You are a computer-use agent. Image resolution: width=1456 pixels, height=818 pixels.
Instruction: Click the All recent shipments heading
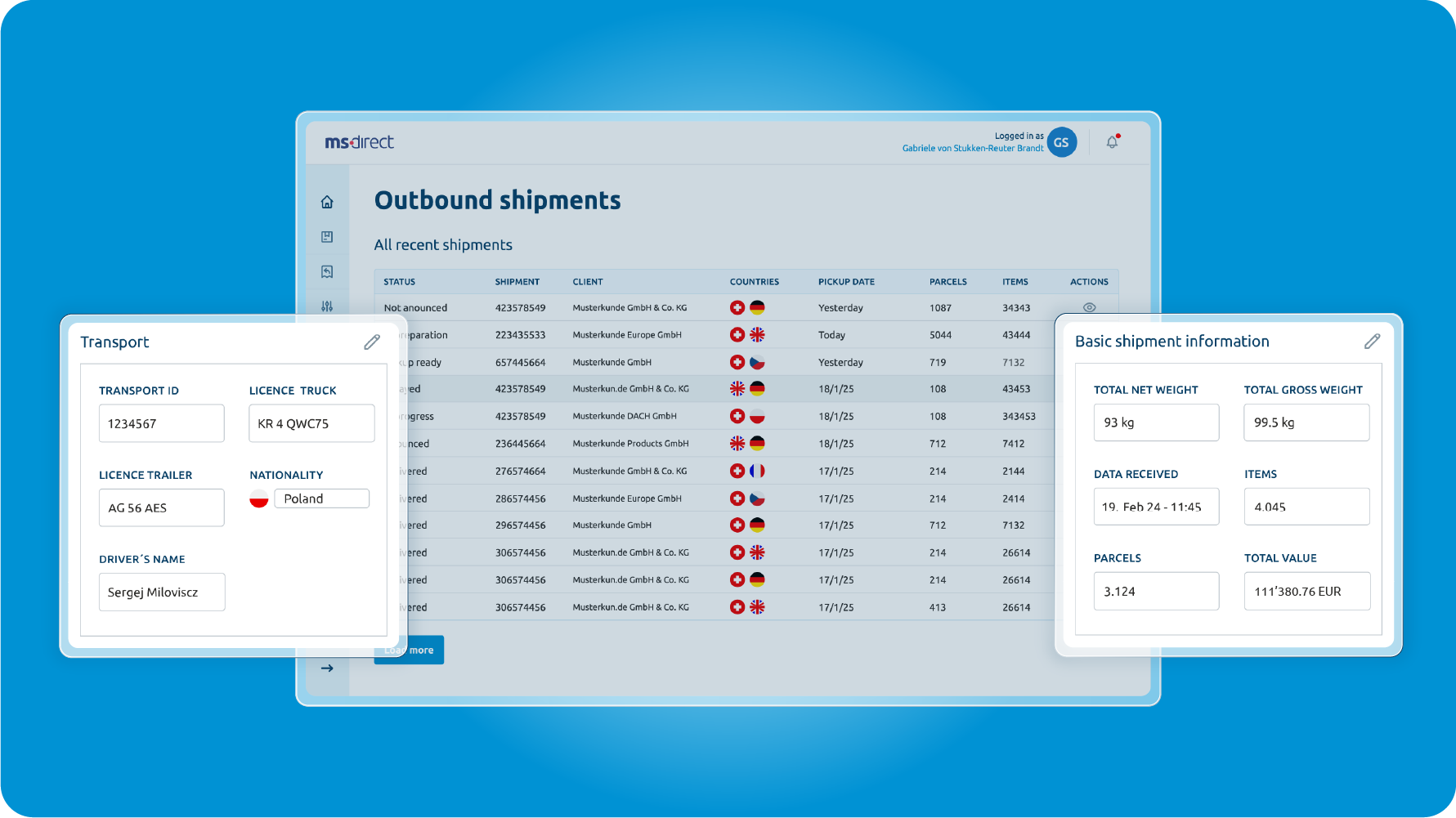click(443, 245)
